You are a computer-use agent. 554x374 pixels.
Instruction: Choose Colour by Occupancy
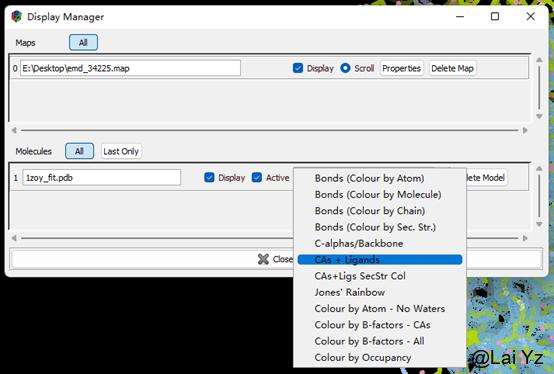(380, 357)
